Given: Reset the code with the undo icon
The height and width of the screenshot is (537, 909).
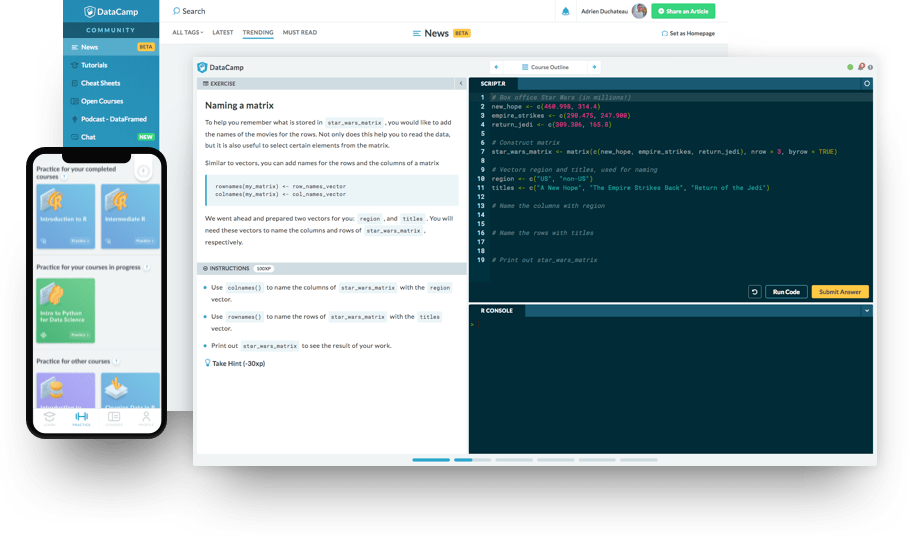Looking at the screenshot, I should [754, 292].
